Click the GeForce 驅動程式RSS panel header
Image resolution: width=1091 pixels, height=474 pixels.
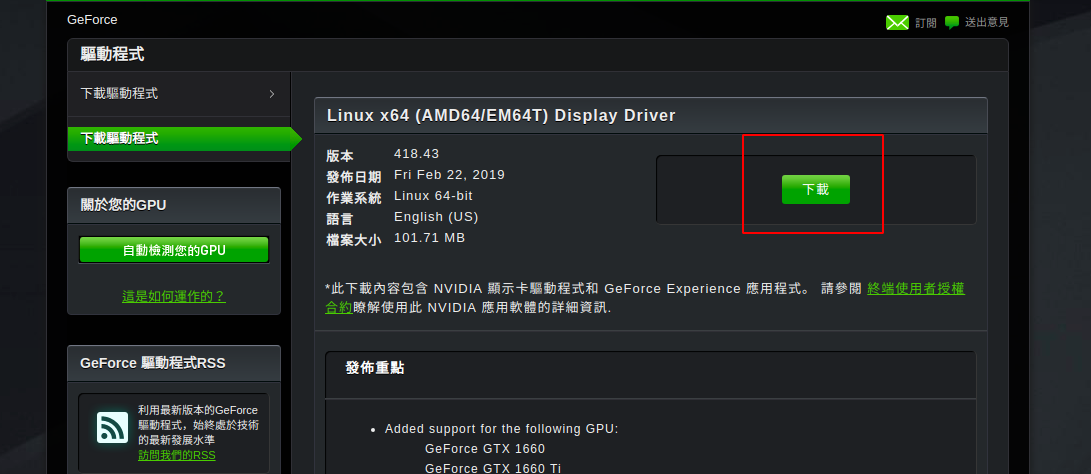(174, 363)
